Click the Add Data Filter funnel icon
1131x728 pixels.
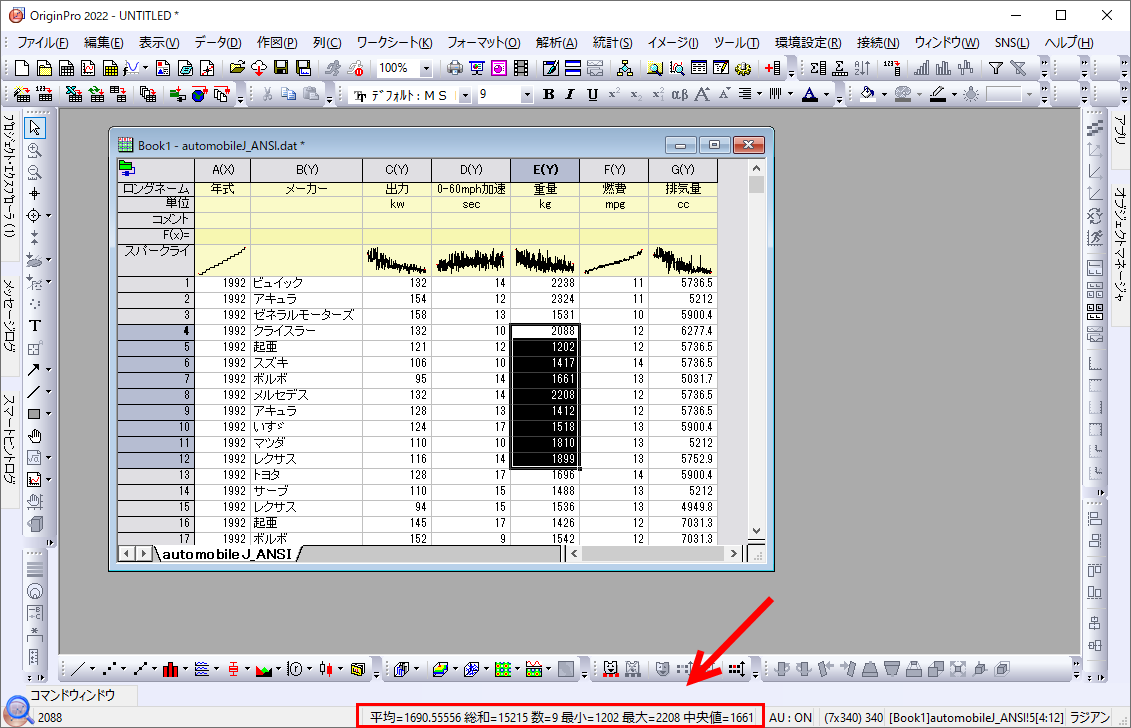996,69
